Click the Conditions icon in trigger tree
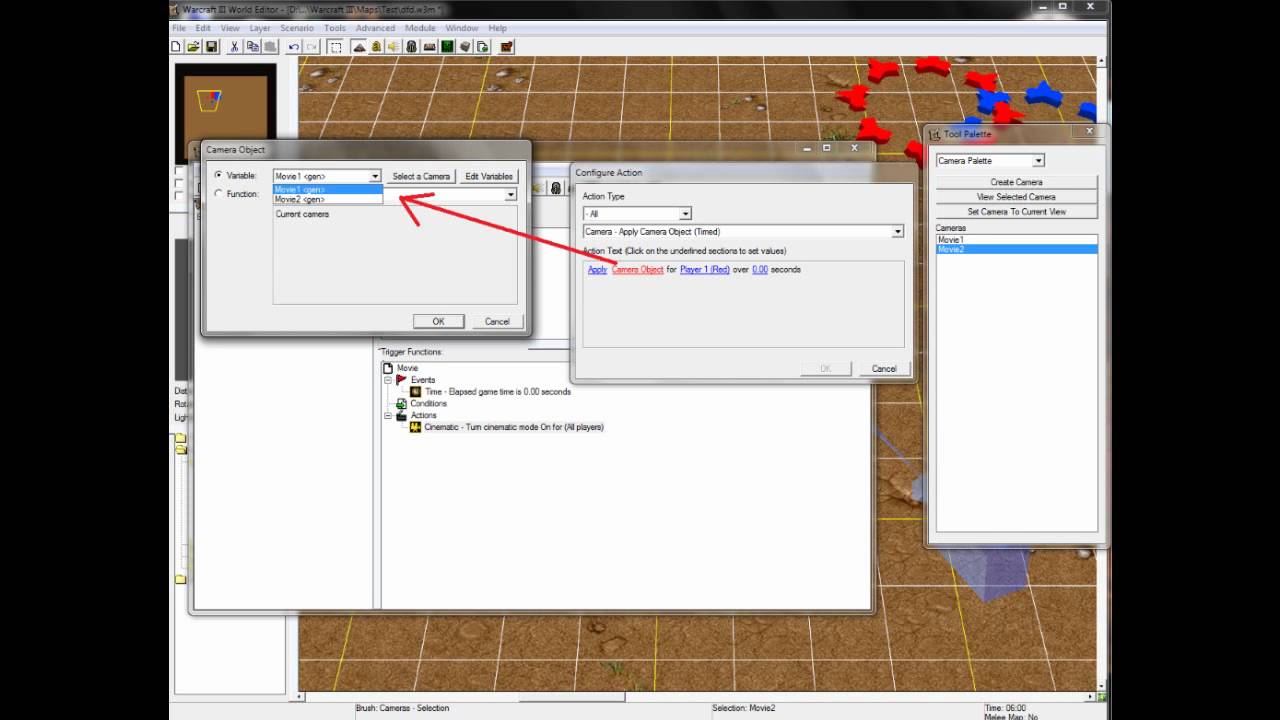This screenshot has height=720, width=1280. [x=401, y=403]
